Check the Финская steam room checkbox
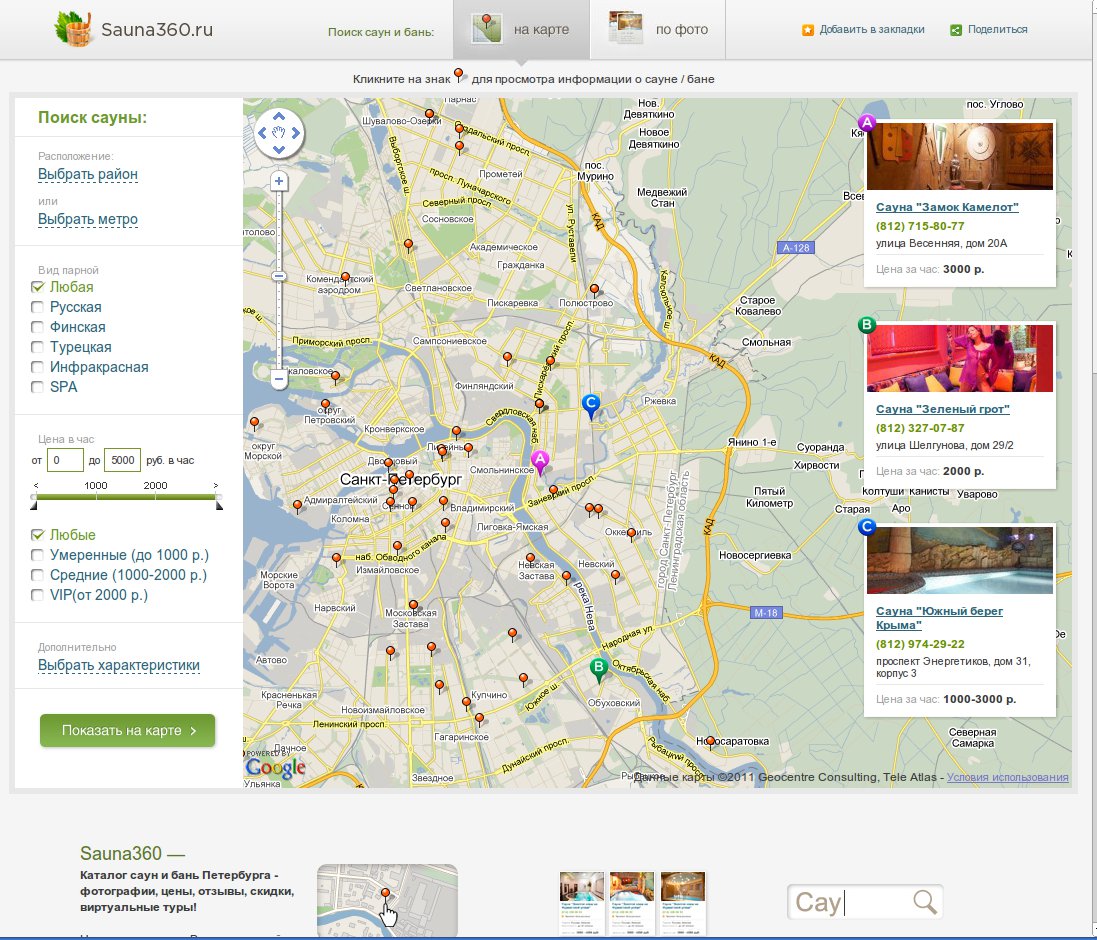Viewport: 1097px width, 940px height. (37, 327)
